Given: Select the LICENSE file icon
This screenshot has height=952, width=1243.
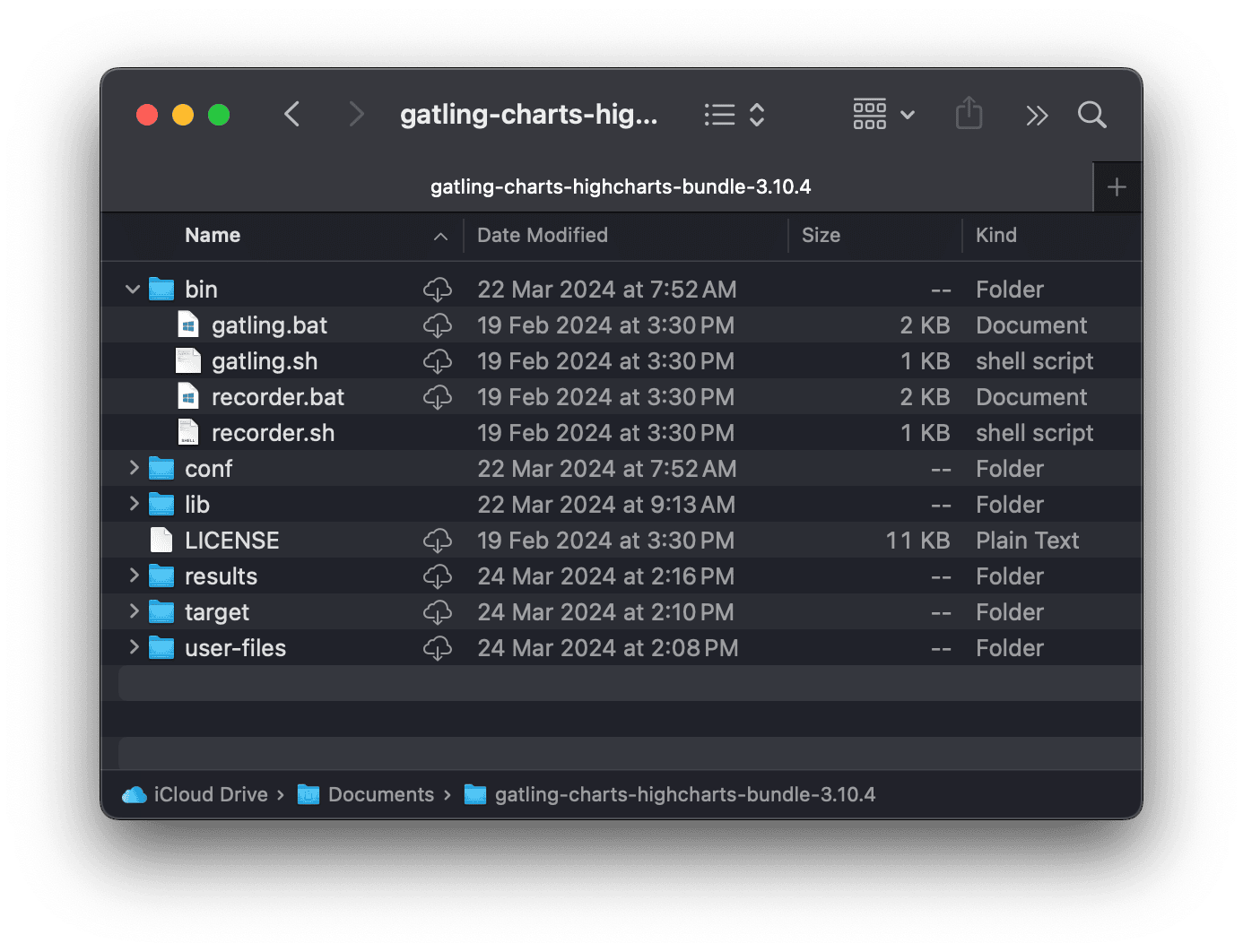Looking at the screenshot, I should [161, 540].
